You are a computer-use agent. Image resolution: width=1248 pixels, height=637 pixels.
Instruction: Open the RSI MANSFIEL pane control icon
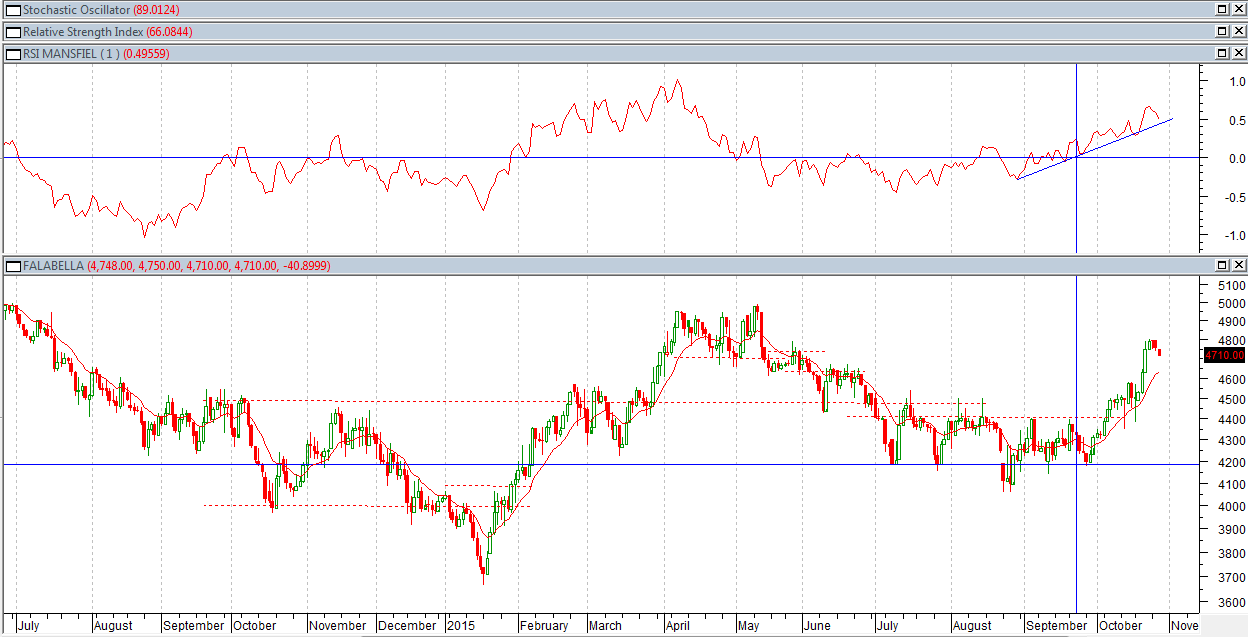coord(13,53)
